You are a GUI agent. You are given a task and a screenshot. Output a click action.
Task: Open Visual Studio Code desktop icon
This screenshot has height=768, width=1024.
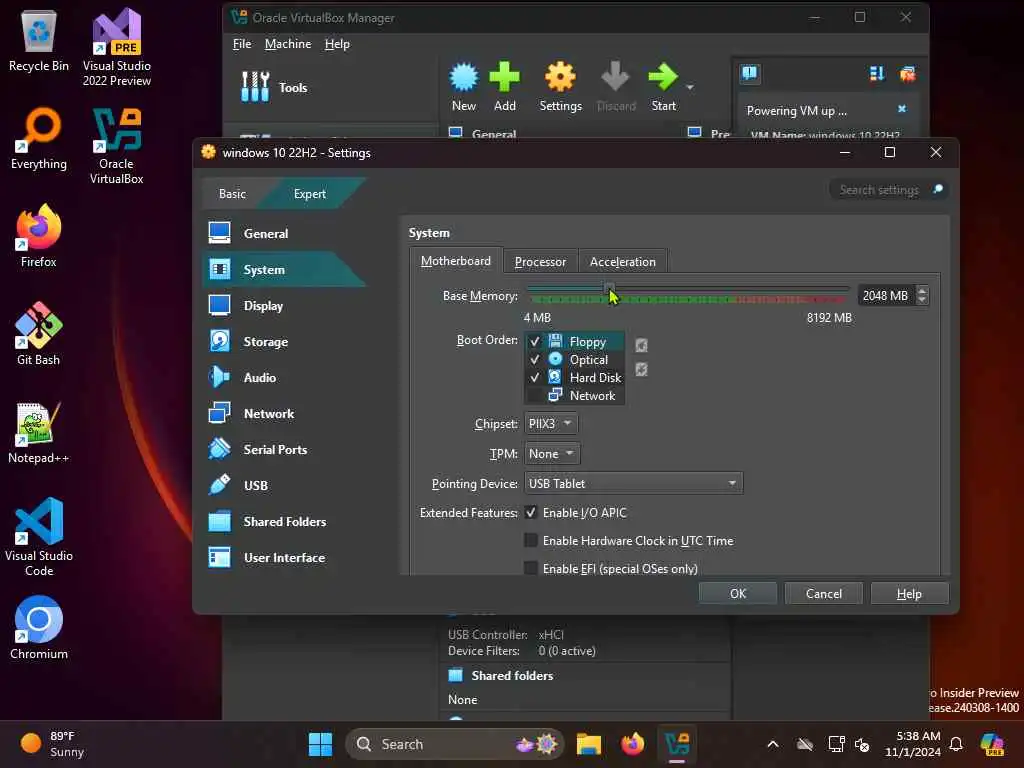tap(39, 537)
